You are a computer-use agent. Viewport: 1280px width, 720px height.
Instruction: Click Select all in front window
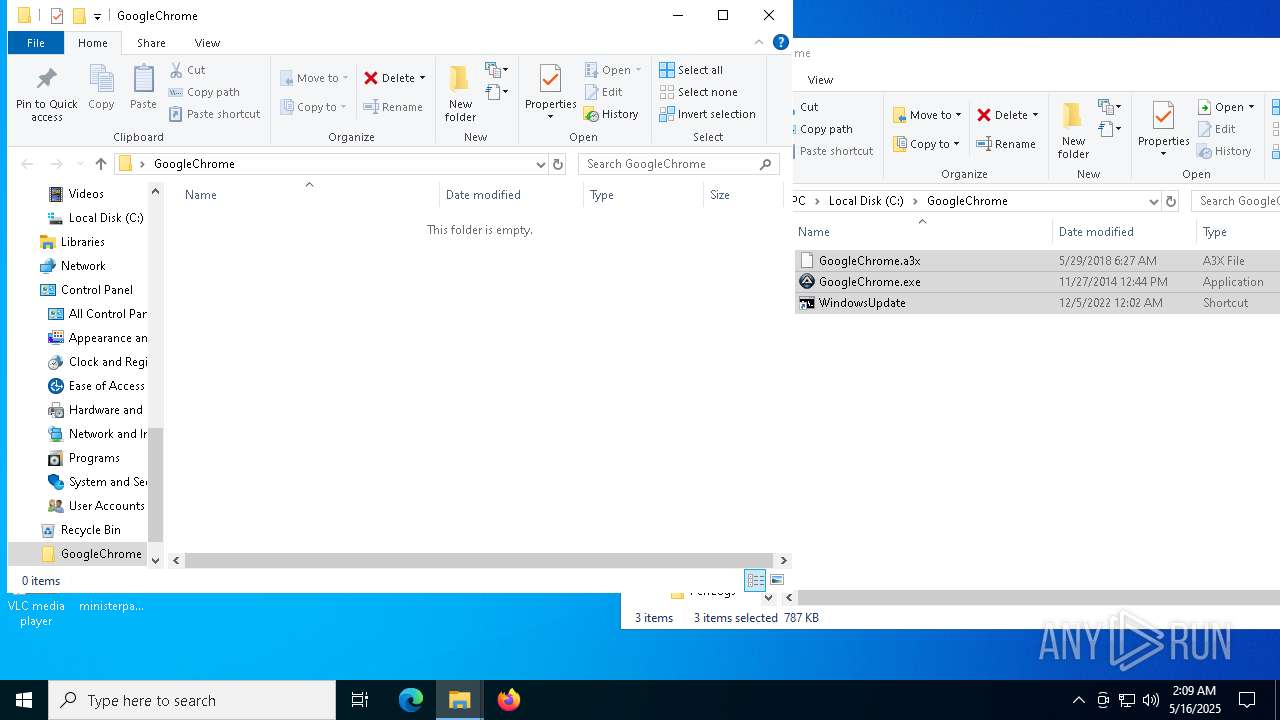click(691, 70)
